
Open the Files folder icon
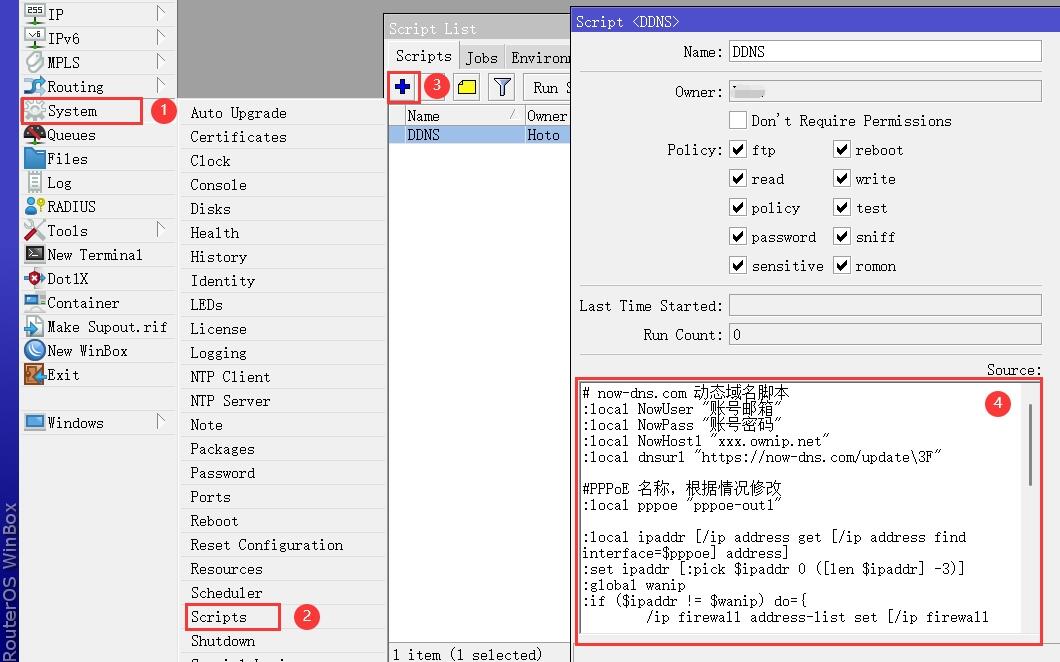point(34,159)
